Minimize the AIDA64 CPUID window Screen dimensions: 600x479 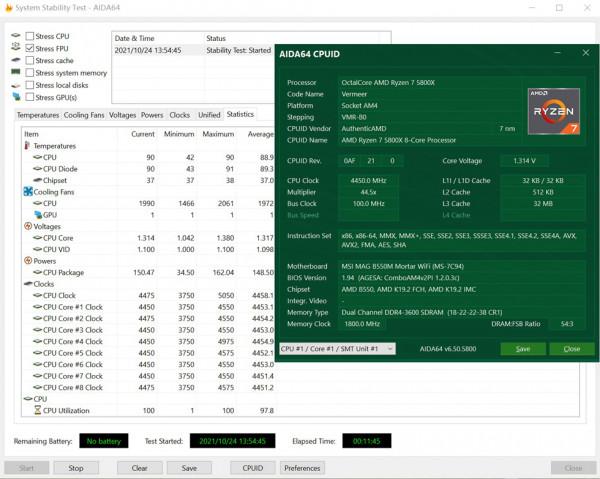point(558,53)
